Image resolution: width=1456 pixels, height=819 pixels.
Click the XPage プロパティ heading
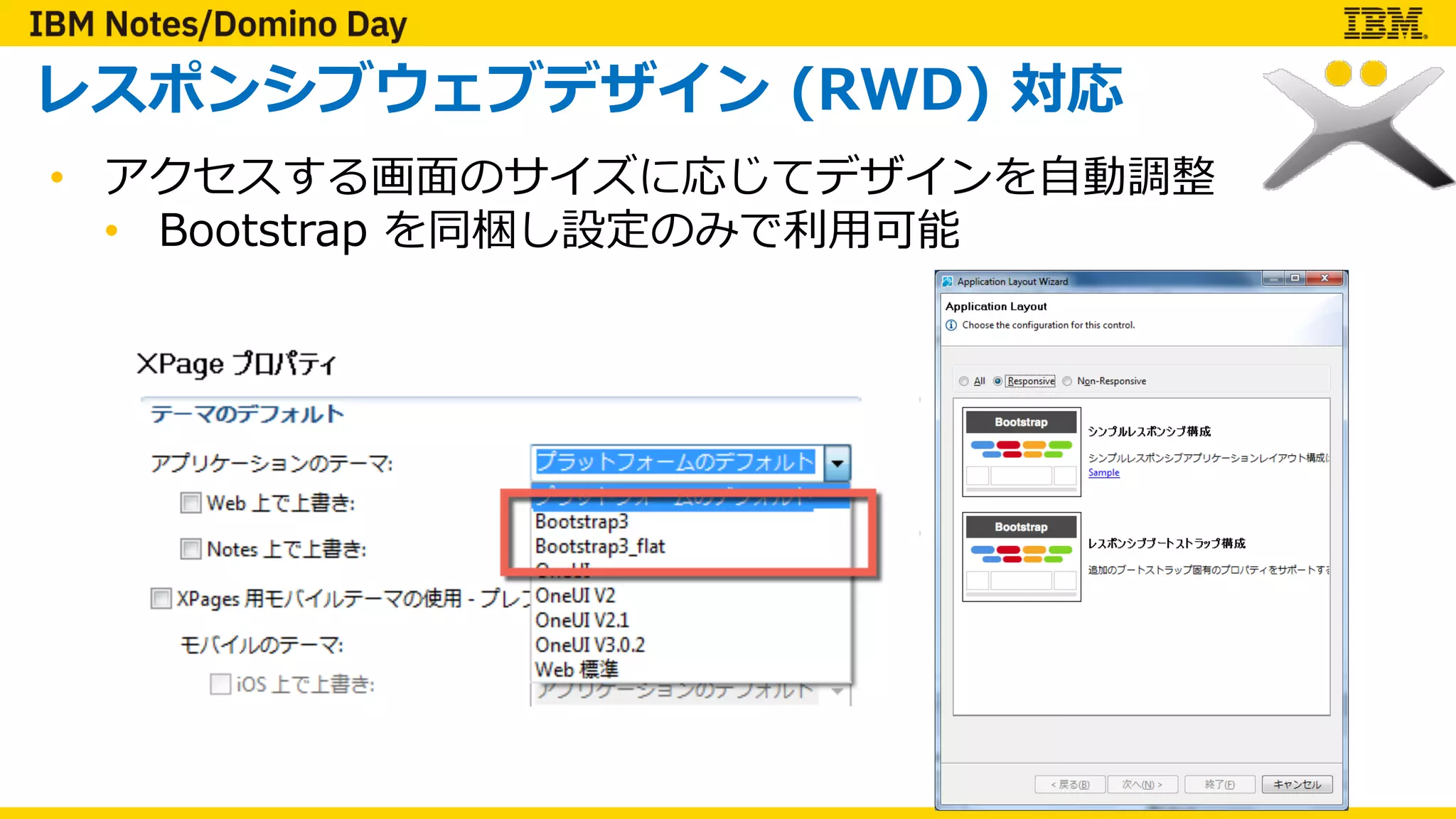coord(236,364)
